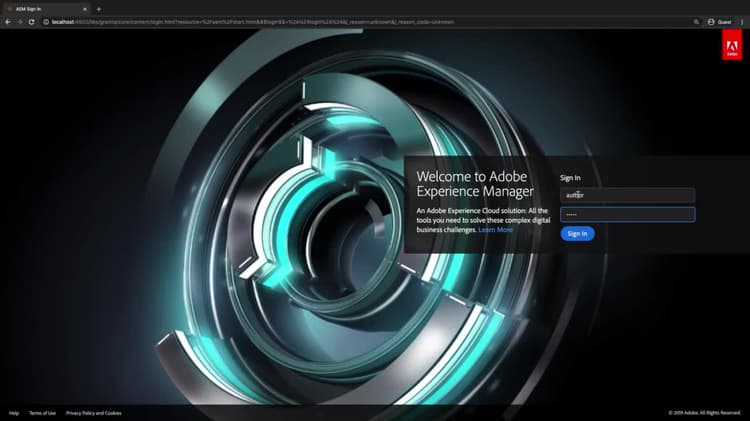Screen dimensions: 750x421
Task: Open the Chrome three-dot menu
Action: [742, 22]
